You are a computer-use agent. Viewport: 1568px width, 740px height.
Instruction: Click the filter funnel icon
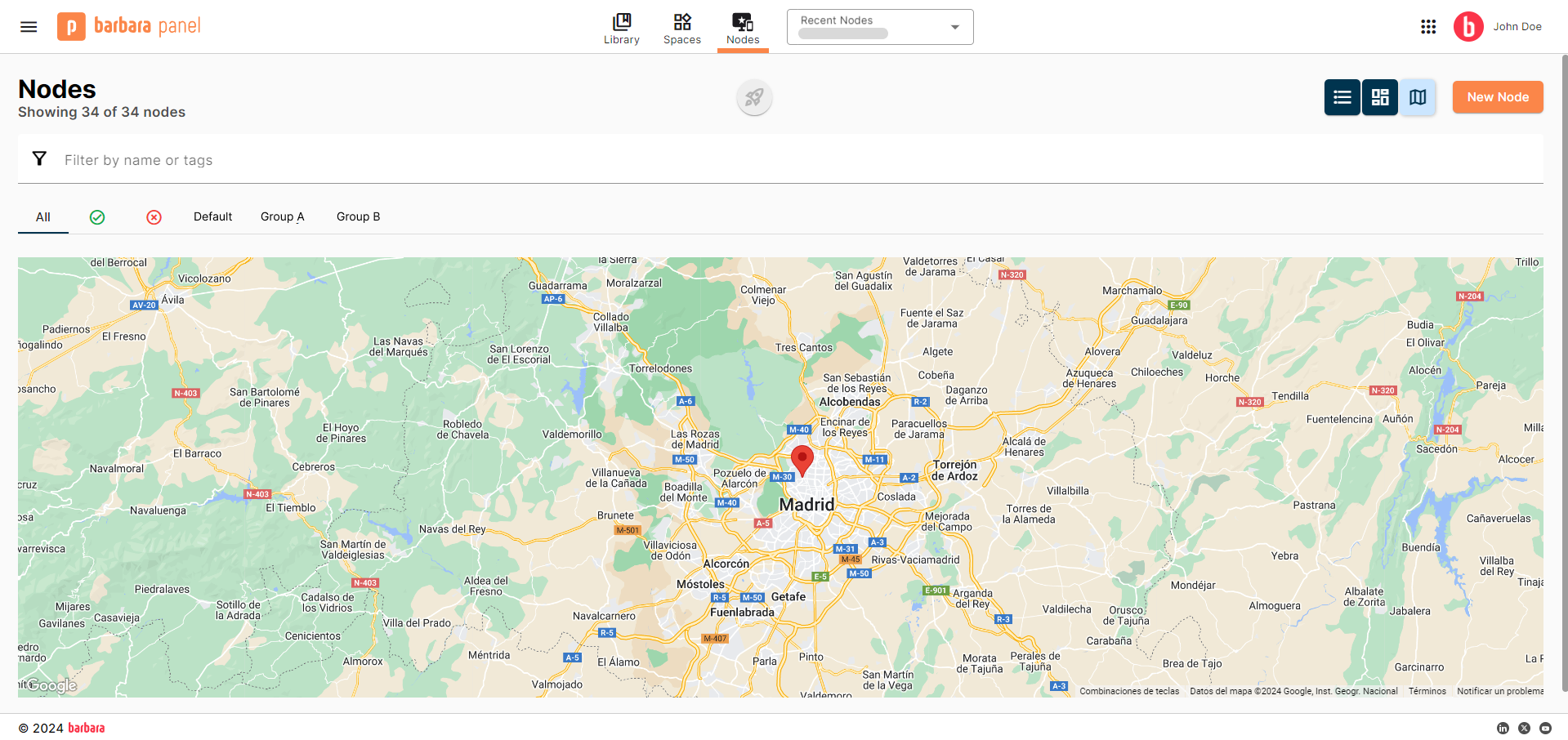39,159
